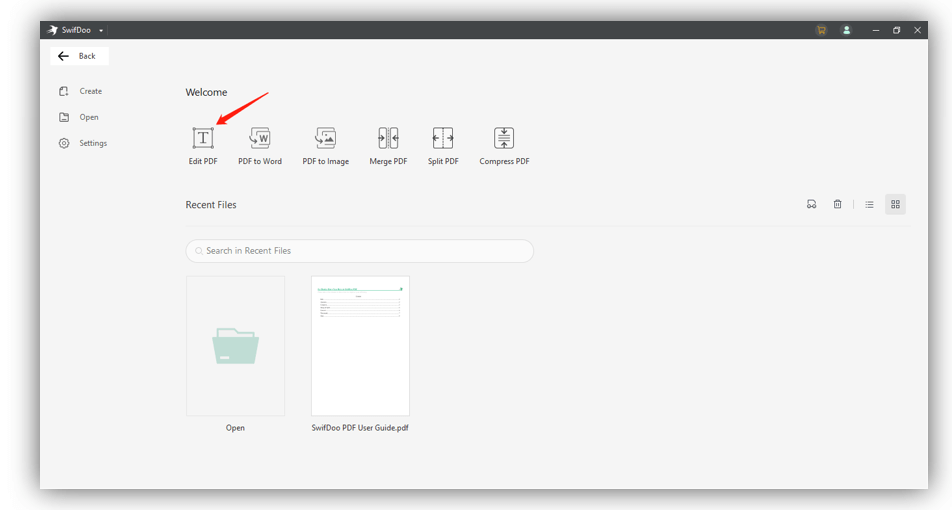Click the clean recent files brush icon
Image resolution: width=952 pixels, height=510 pixels.
[812, 205]
